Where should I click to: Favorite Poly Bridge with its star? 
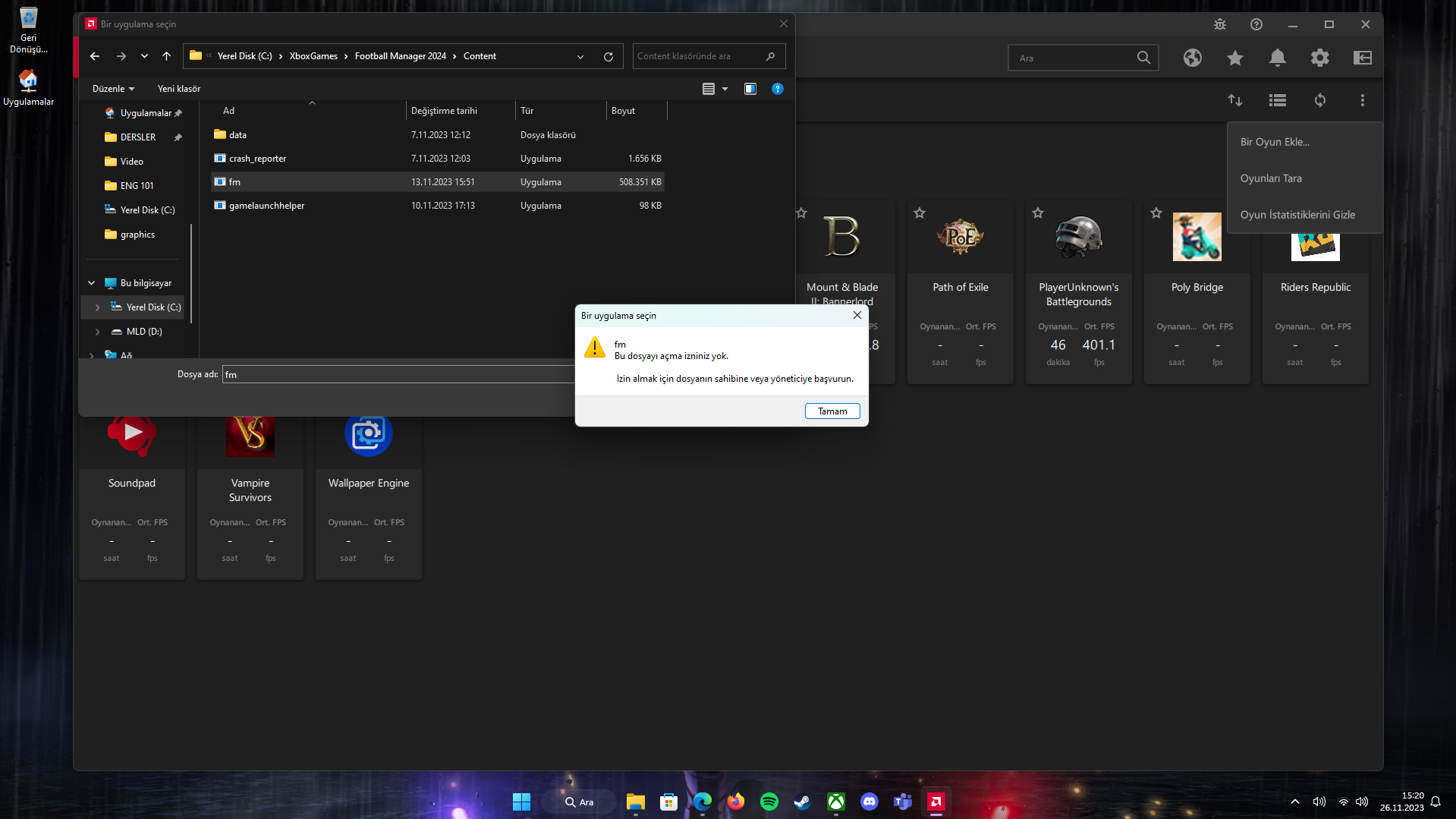(x=1156, y=213)
